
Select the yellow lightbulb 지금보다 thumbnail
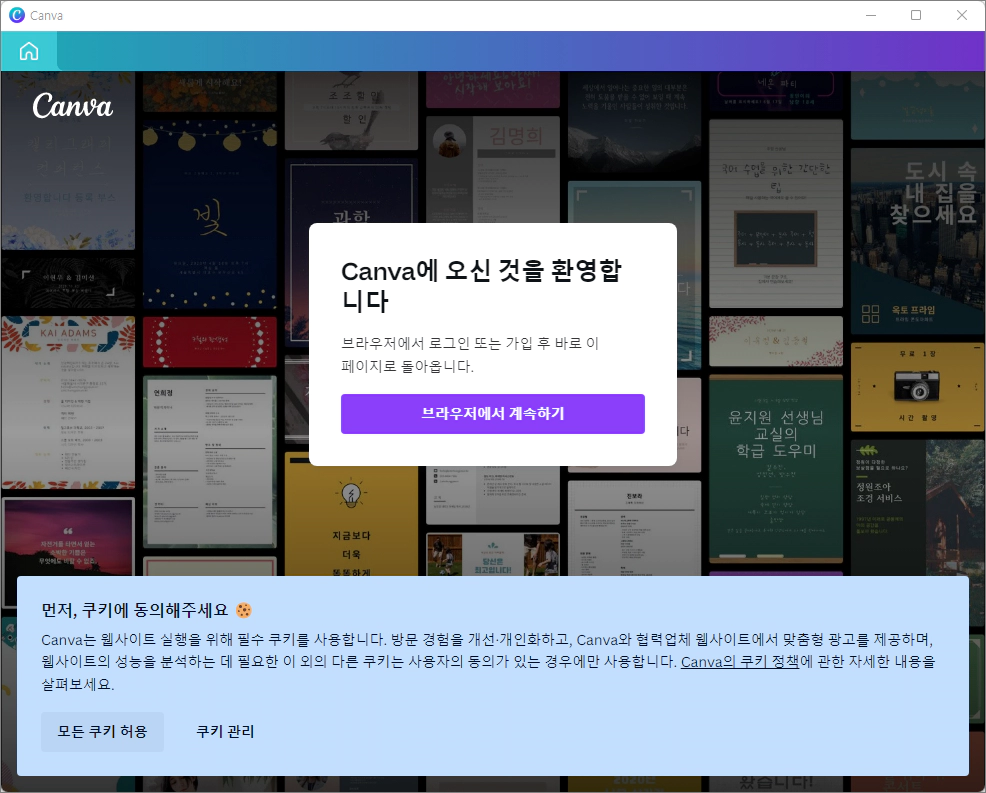(351, 514)
